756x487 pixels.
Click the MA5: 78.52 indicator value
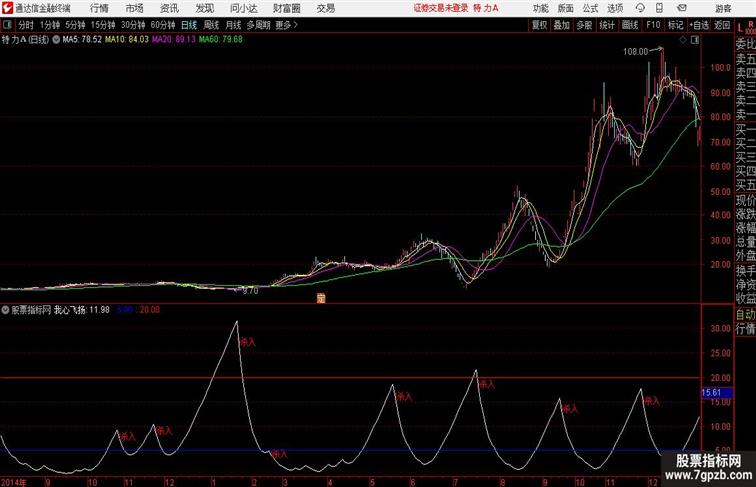click(x=82, y=40)
